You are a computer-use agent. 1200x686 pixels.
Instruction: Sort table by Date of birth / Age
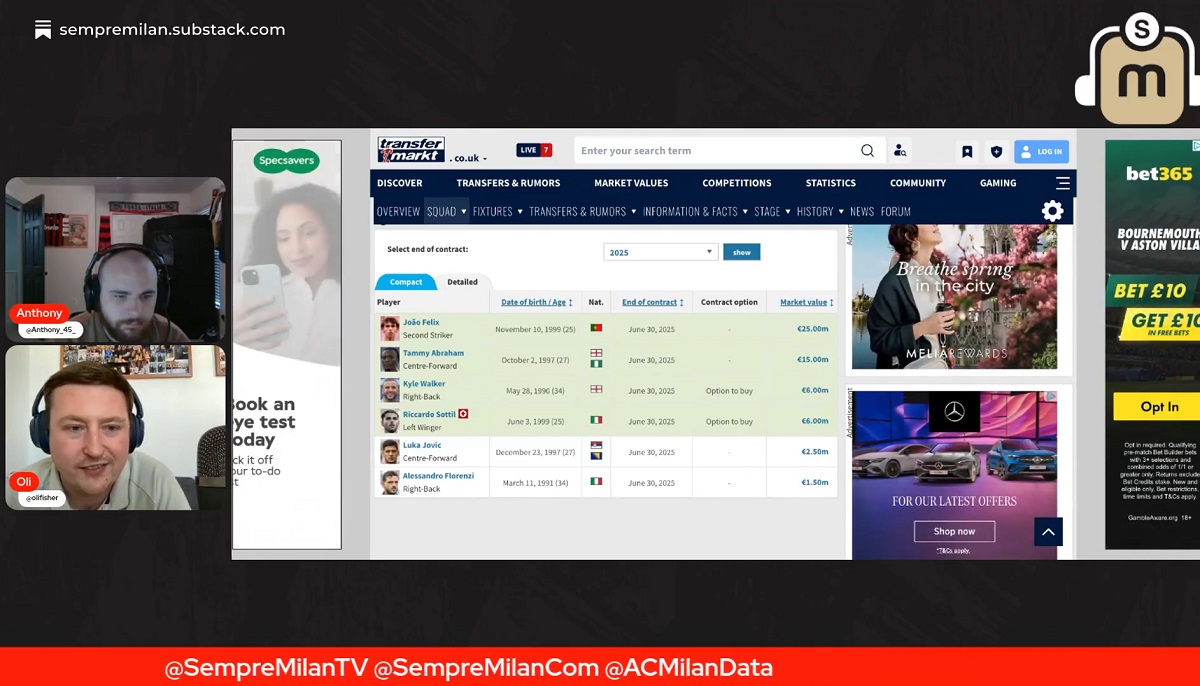[x=537, y=302]
